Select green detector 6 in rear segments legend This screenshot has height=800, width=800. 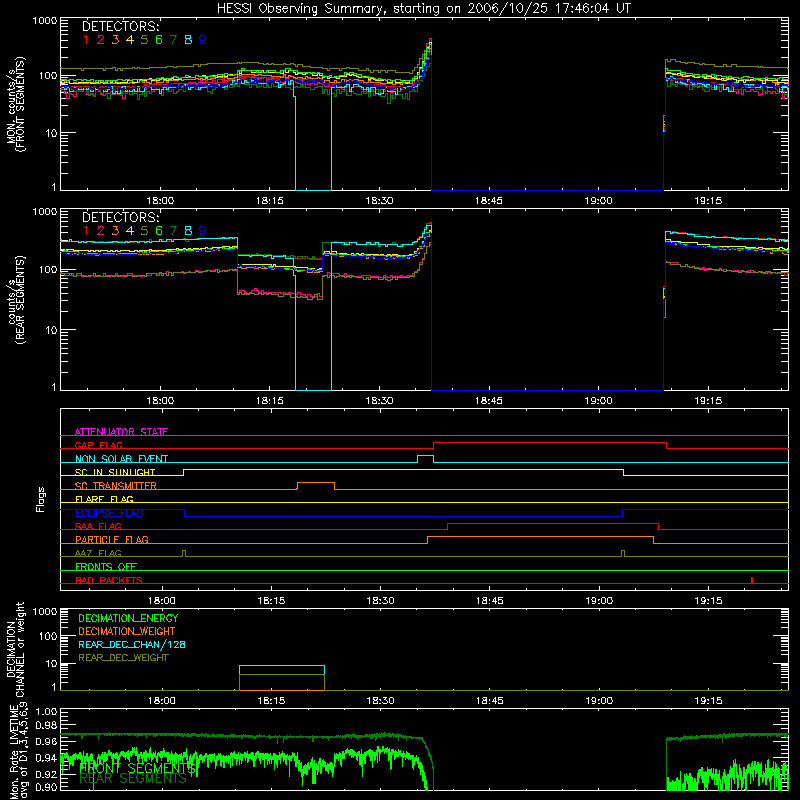159,231
